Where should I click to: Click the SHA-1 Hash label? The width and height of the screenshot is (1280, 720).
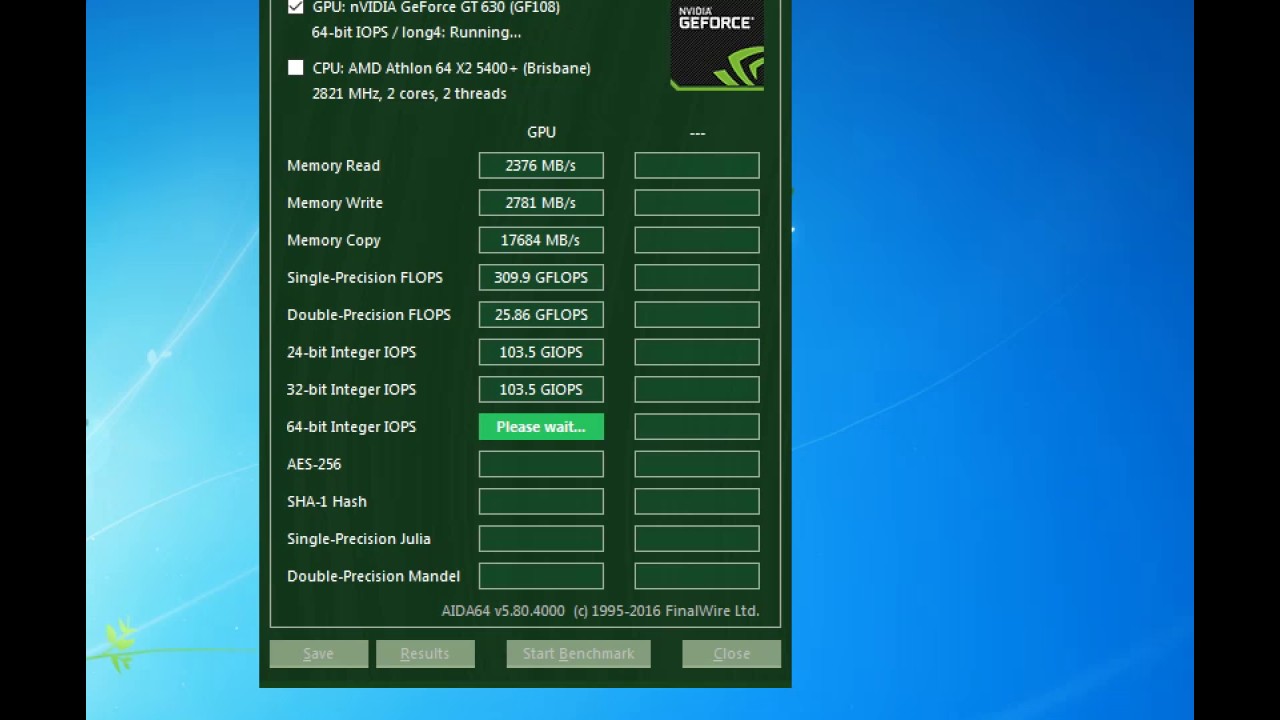[327, 502]
